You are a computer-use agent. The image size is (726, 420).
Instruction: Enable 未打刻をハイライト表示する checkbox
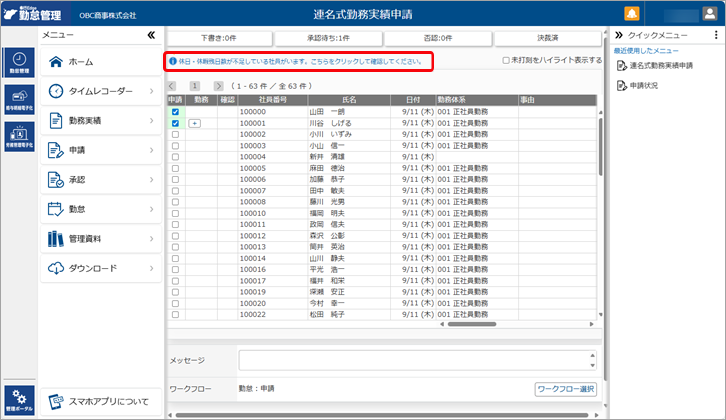point(507,61)
